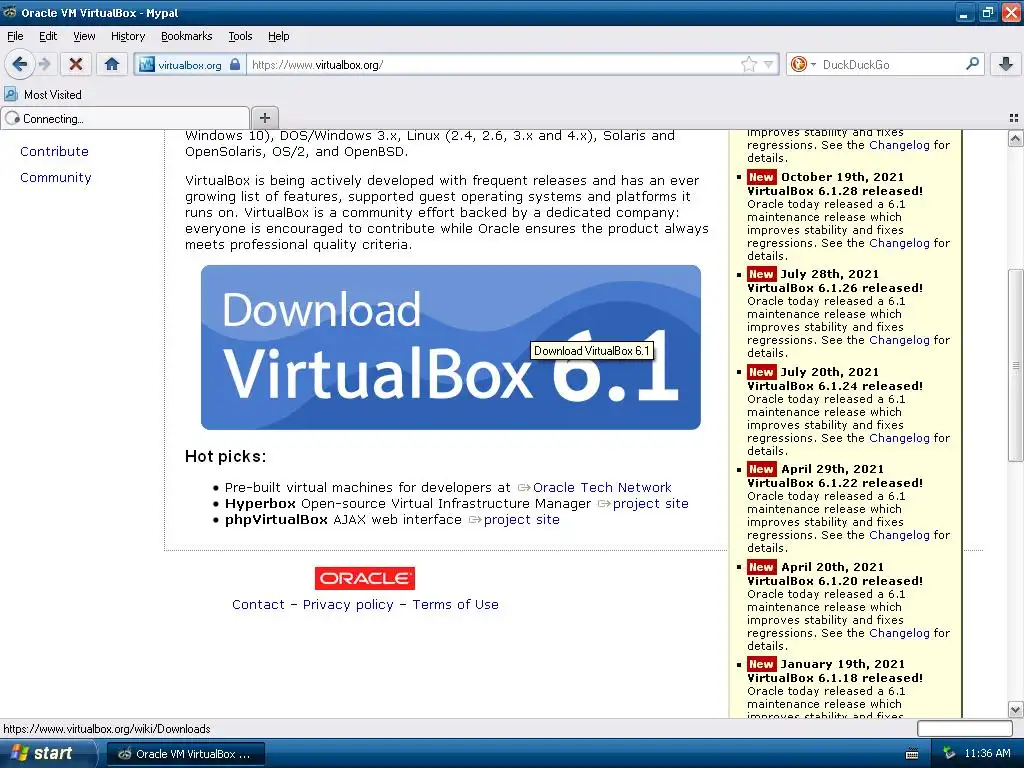Select the Connecting... tab

[x=125, y=118]
